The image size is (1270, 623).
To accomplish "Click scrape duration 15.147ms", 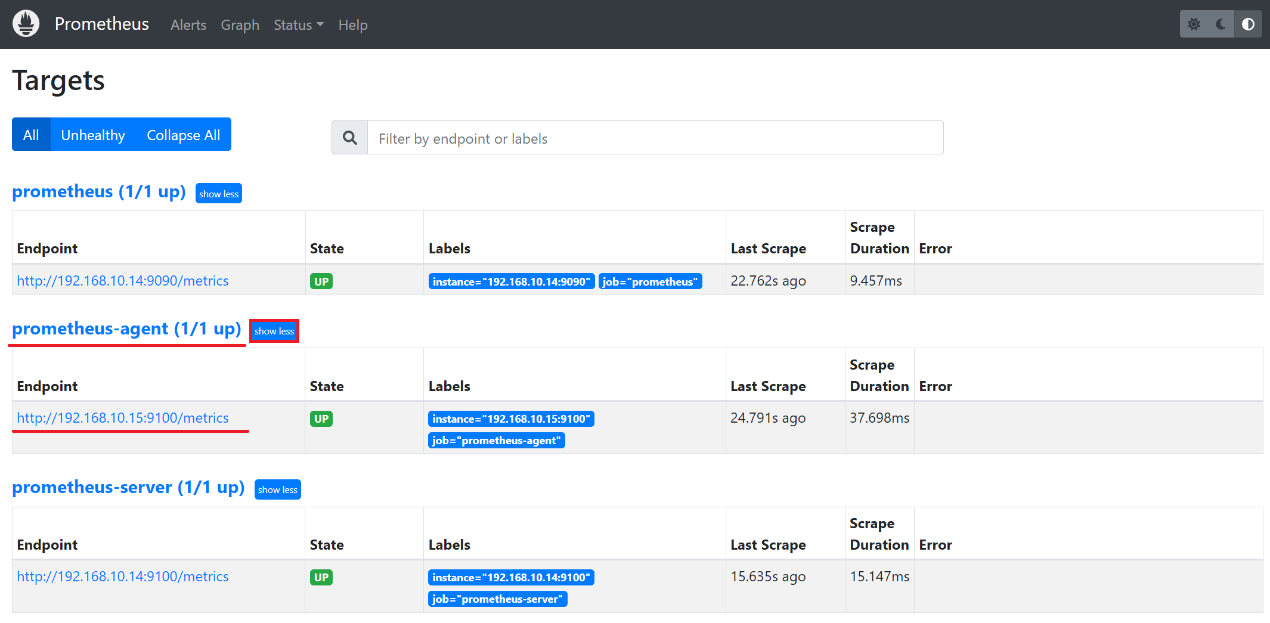I will (880, 576).
